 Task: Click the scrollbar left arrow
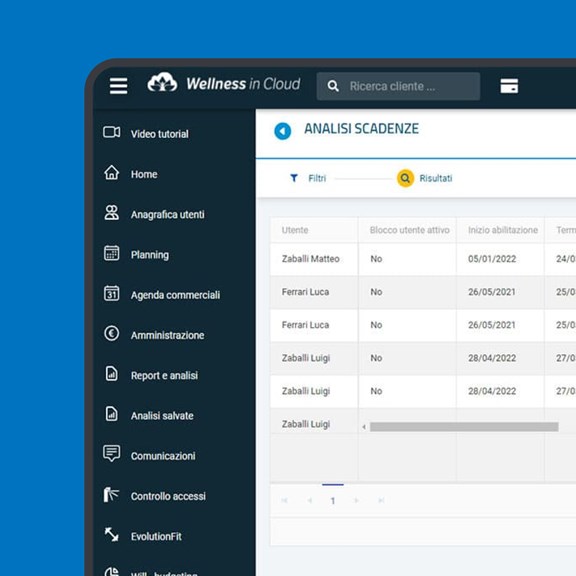[x=364, y=427]
